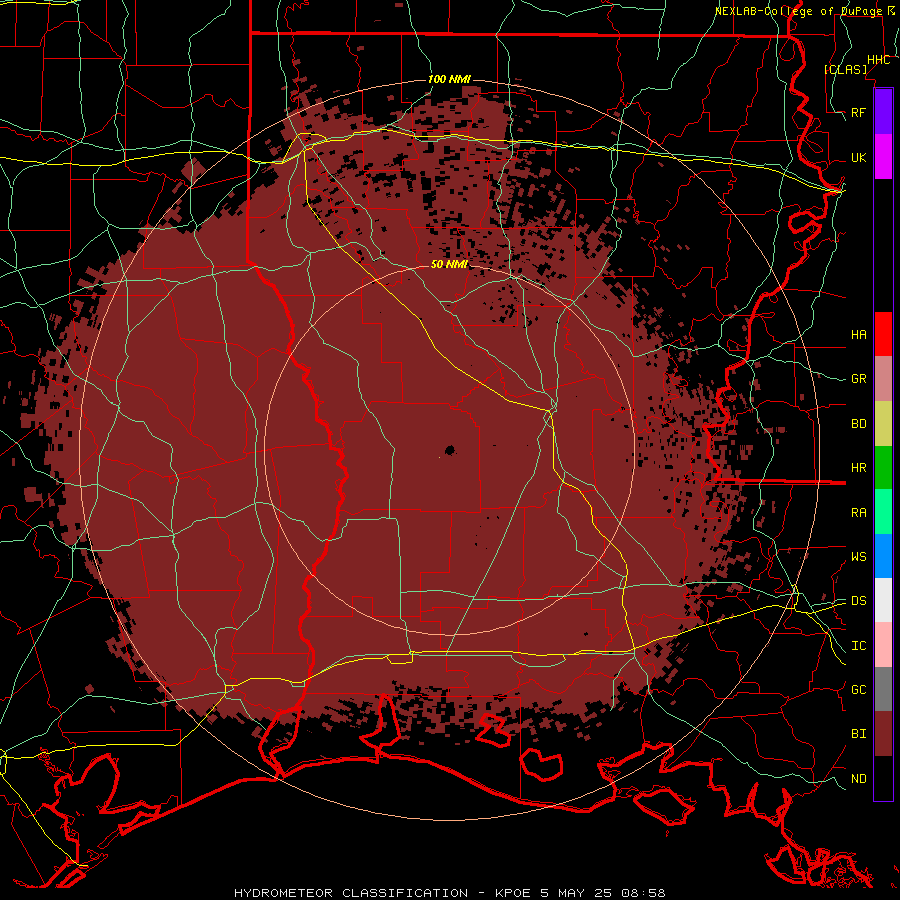Select the "BD" legend label

pos(858,424)
